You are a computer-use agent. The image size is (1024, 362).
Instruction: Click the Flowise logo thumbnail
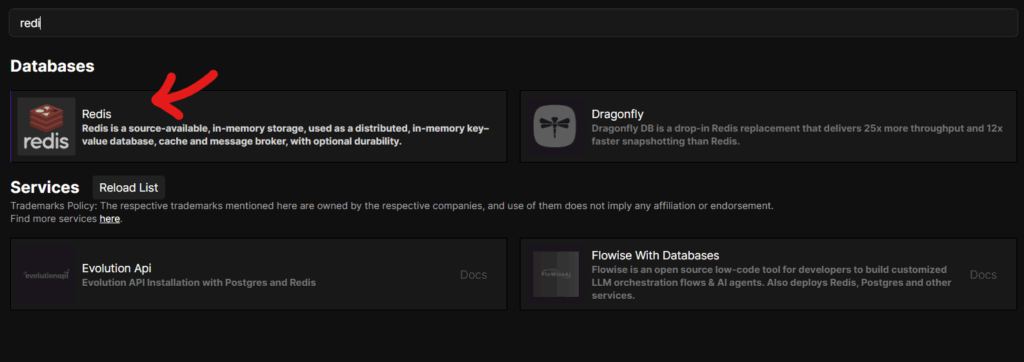click(x=556, y=274)
